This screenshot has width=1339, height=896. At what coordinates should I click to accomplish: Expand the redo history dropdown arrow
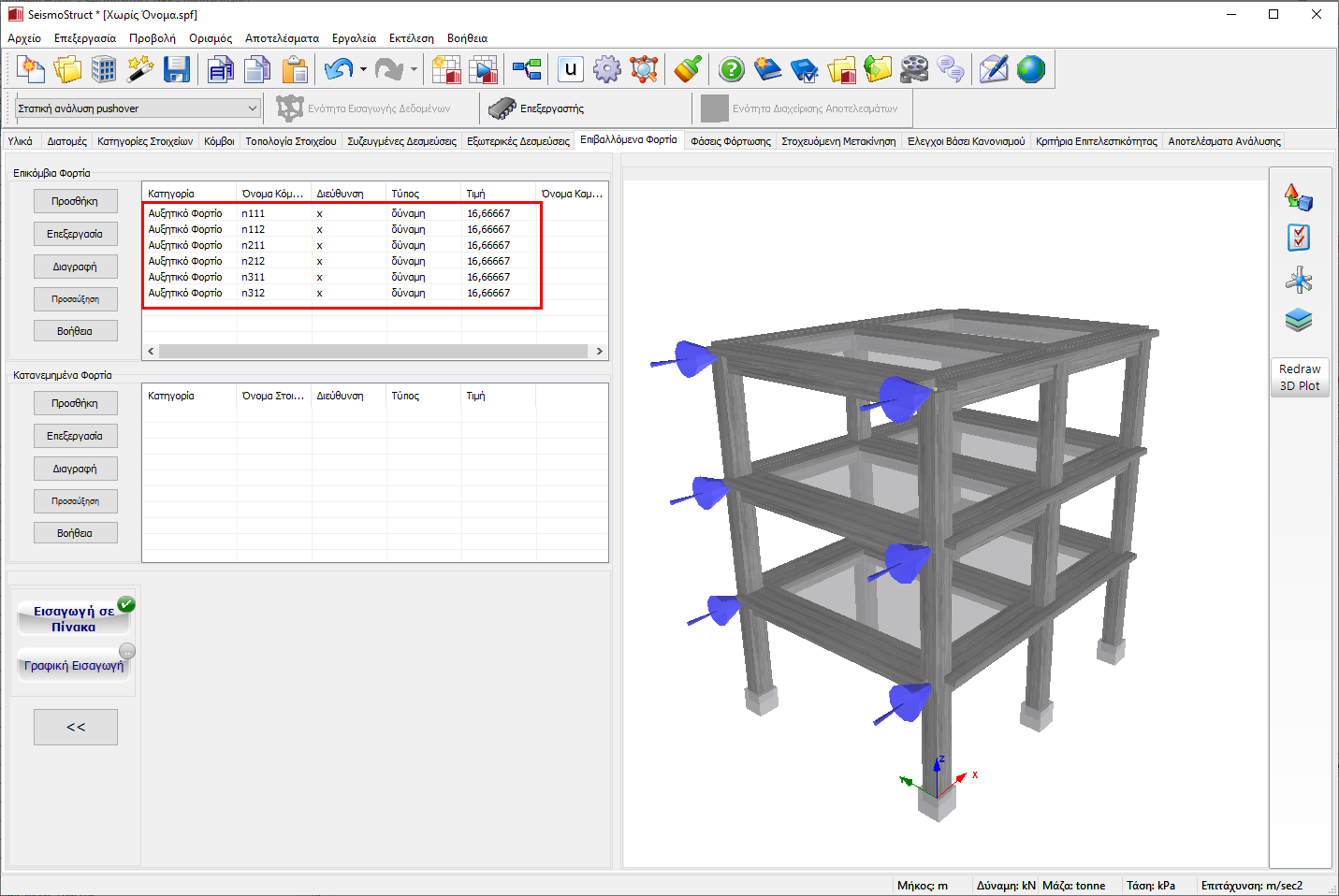(x=414, y=69)
